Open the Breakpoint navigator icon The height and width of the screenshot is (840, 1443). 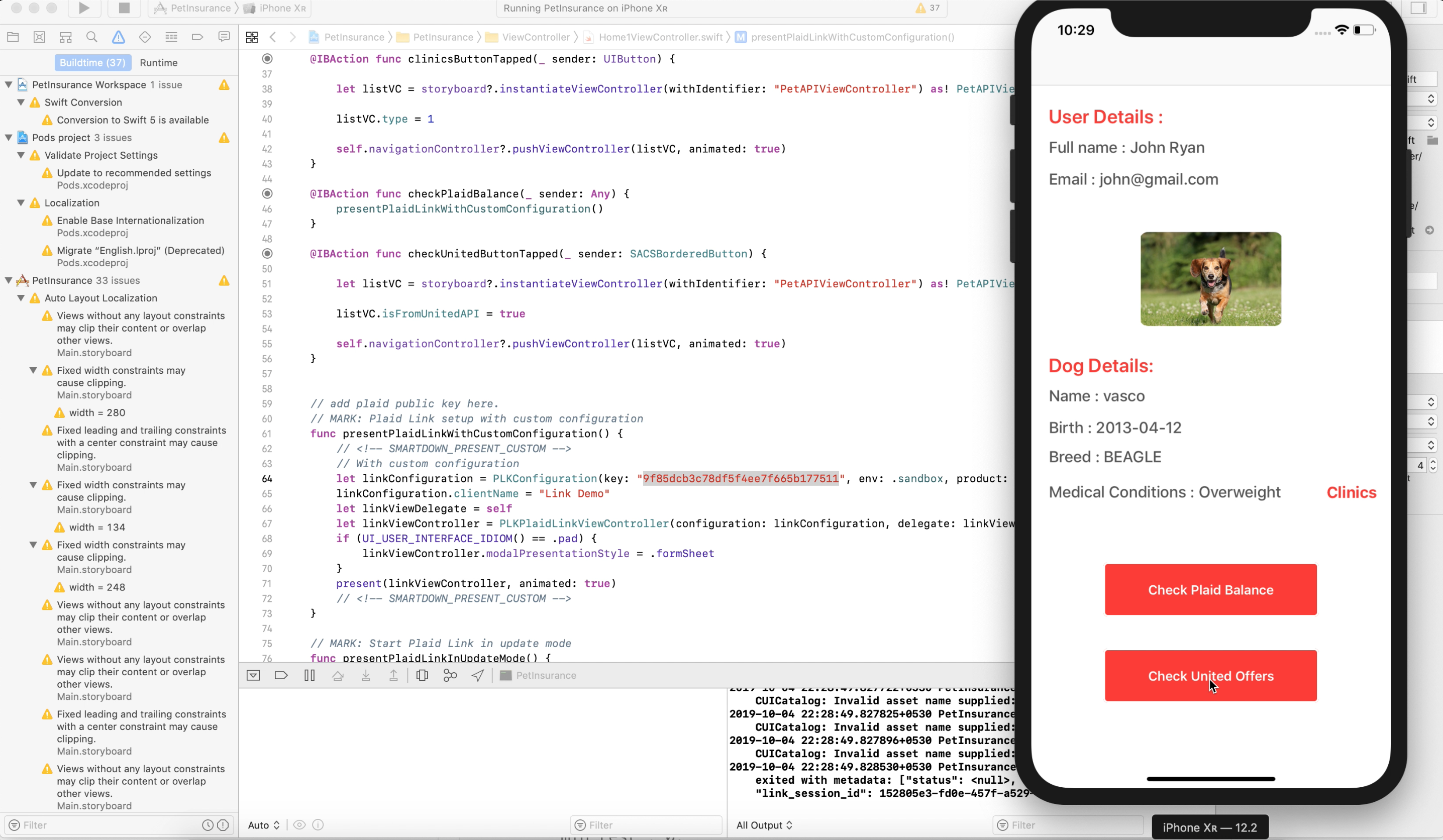(197, 37)
